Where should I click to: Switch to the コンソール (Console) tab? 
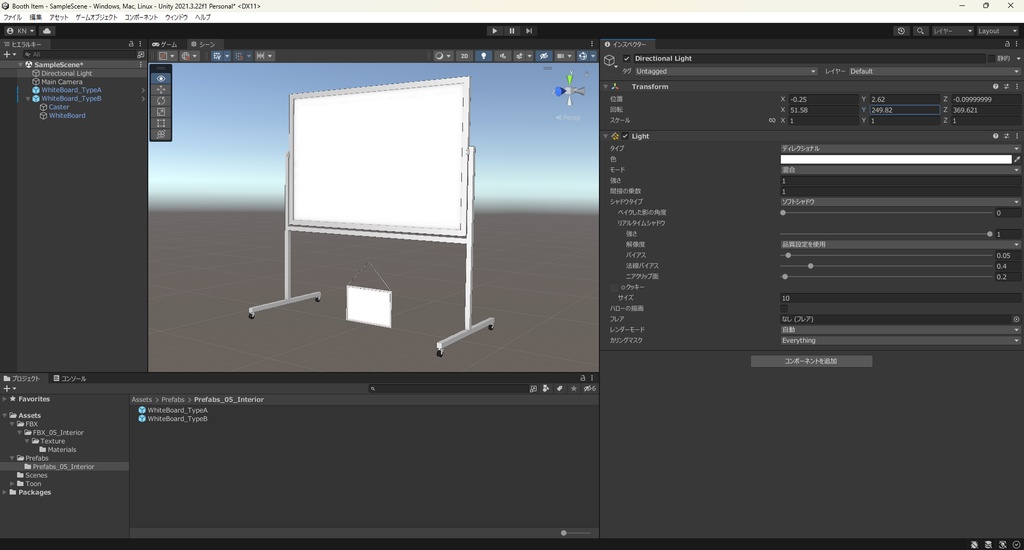[70, 378]
